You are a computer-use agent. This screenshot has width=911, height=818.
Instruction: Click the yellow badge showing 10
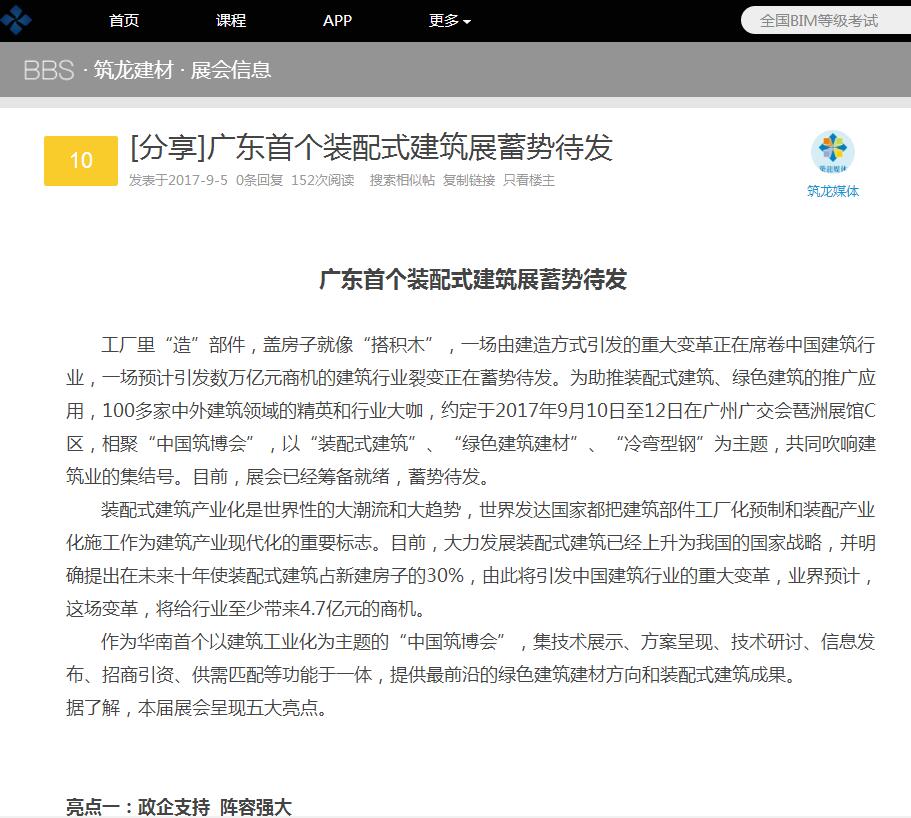(81, 161)
